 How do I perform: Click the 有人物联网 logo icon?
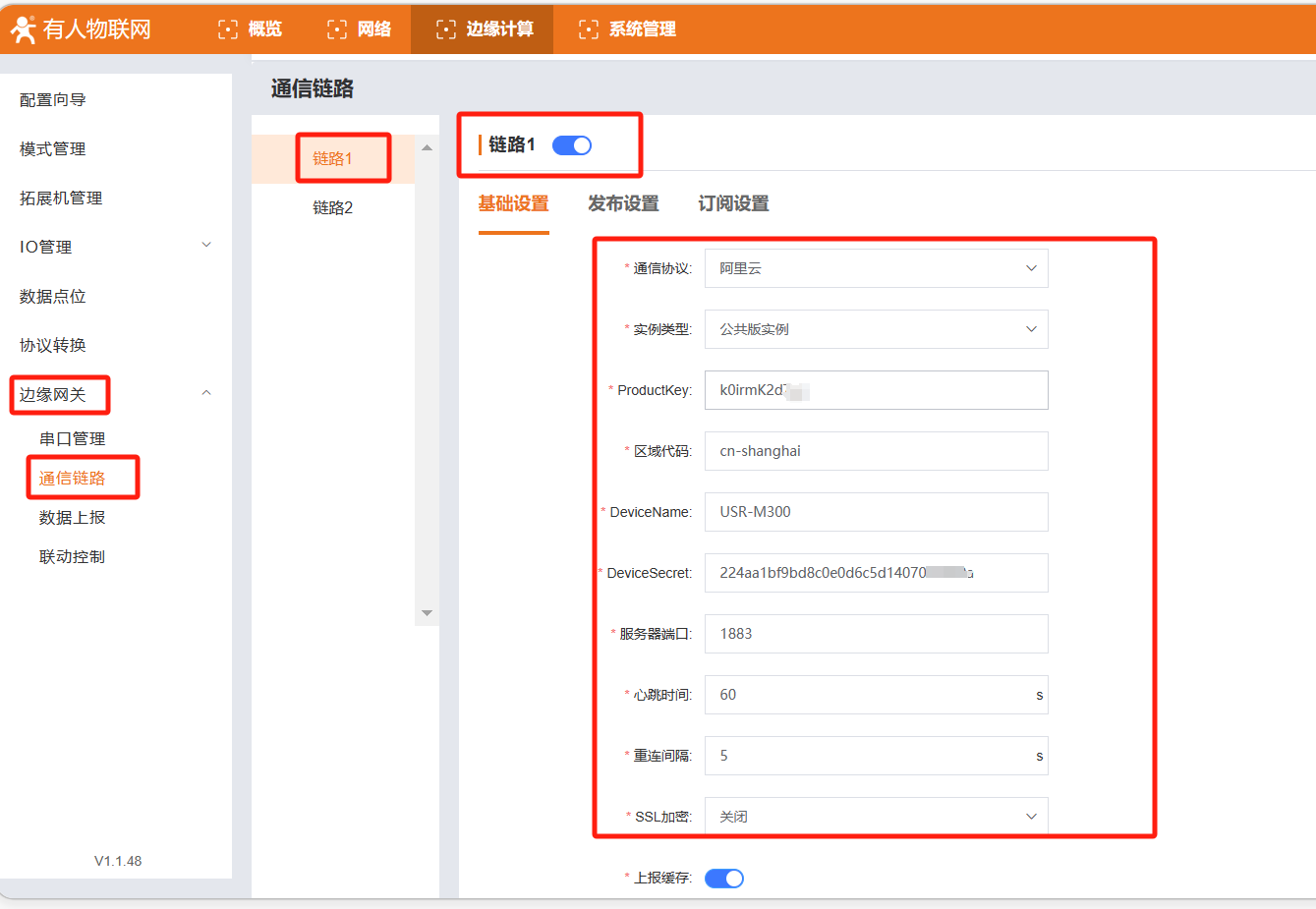pyautogui.click(x=23, y=29)
